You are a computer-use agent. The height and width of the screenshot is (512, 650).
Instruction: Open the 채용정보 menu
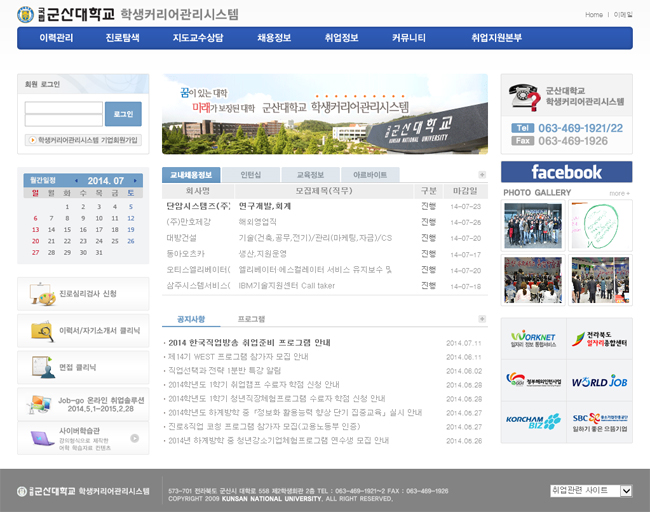click(273, 38)
